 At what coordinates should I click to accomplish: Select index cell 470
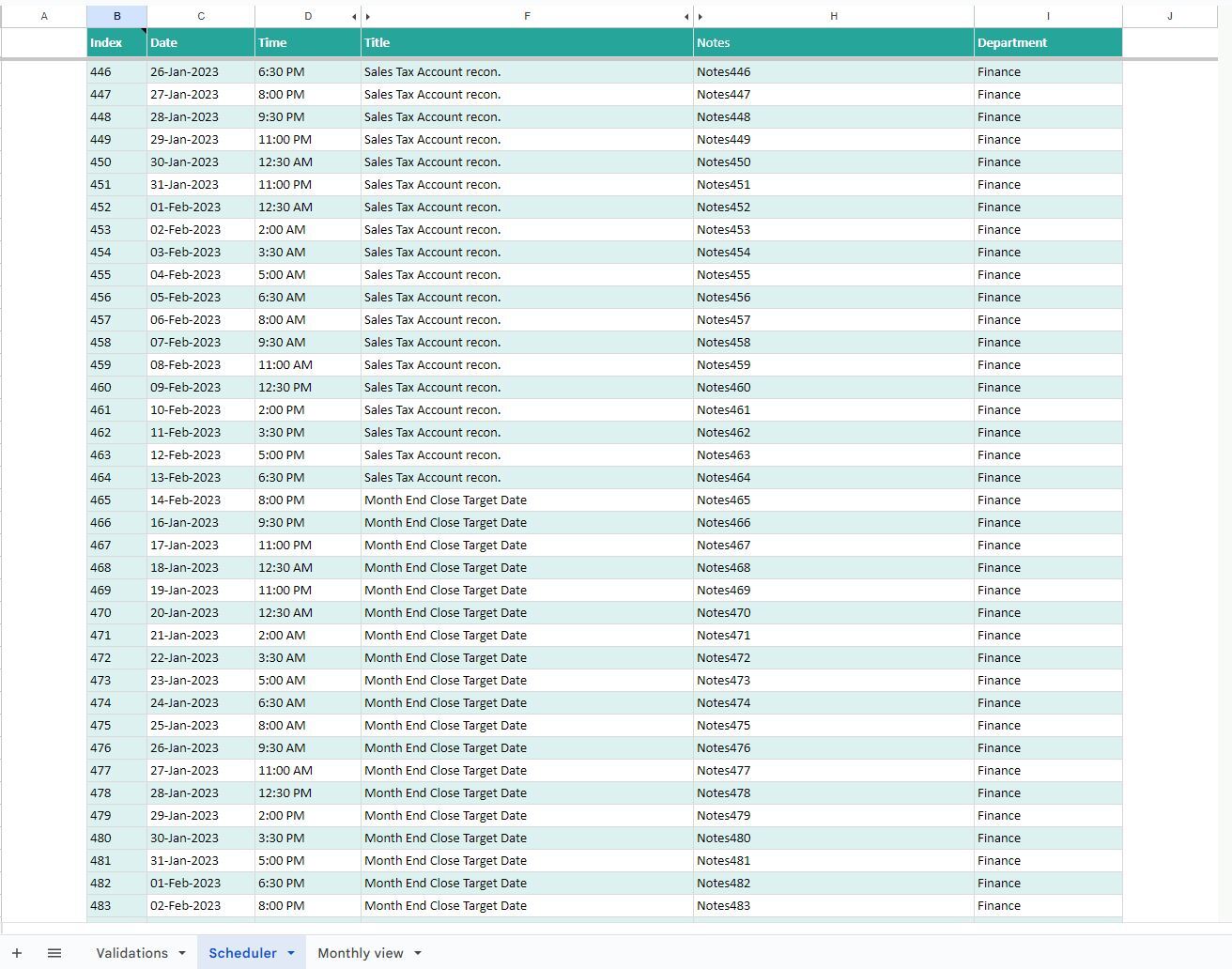pyautogui.click(x=116, y=613)
